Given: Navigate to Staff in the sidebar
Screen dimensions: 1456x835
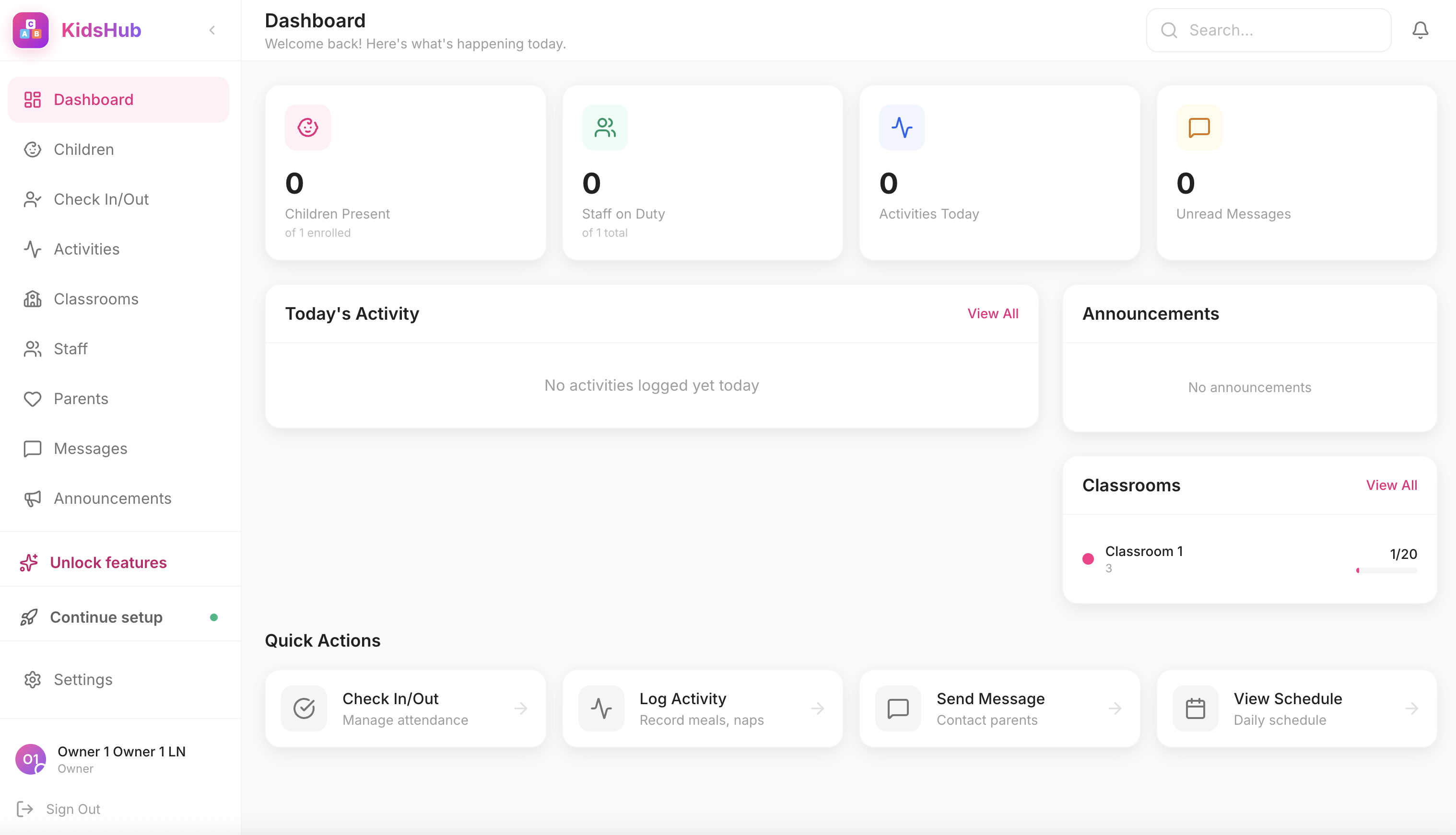Looking at the screenshot, I should pyautogui.click(x=118, y=348).
